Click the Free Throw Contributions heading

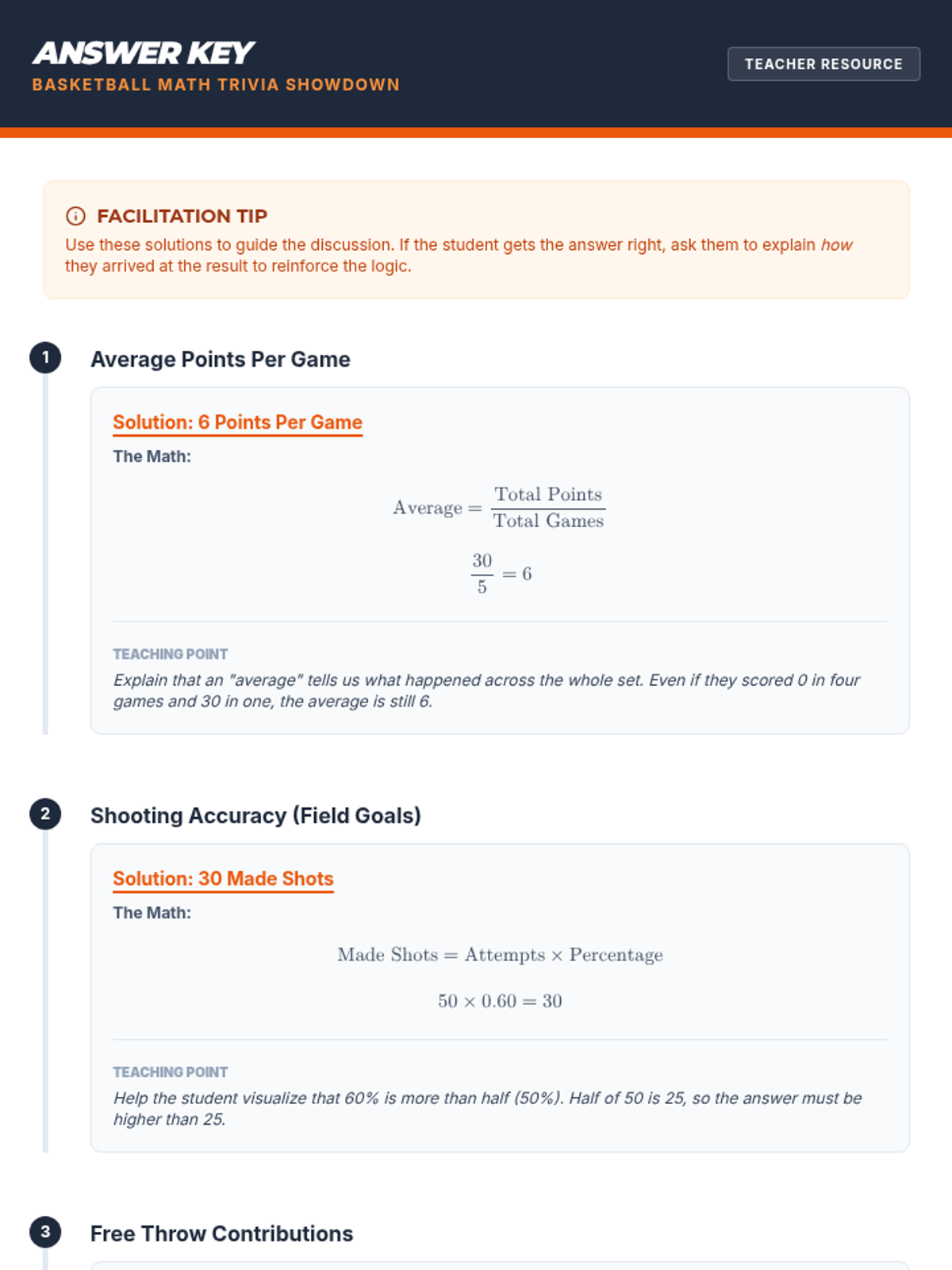(221, 1233)
